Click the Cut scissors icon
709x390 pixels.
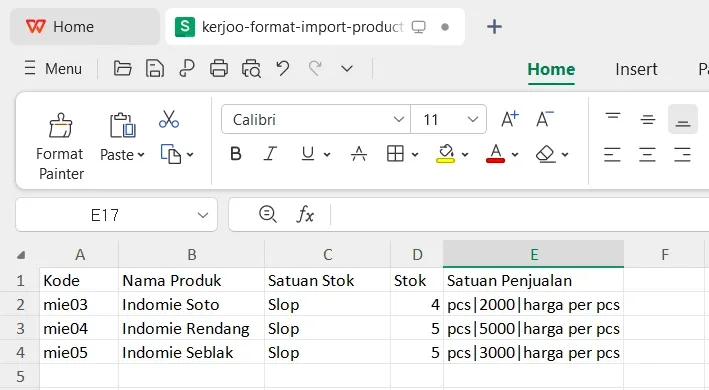coord(169,119)
